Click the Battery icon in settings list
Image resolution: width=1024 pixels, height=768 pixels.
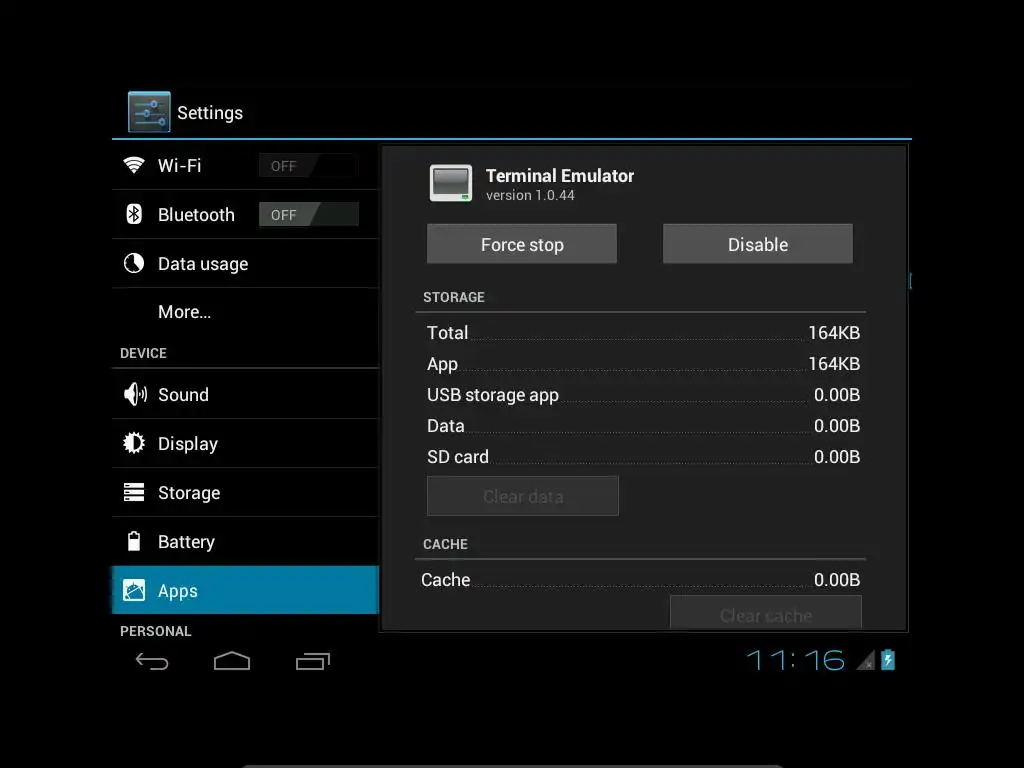point(134,541)
